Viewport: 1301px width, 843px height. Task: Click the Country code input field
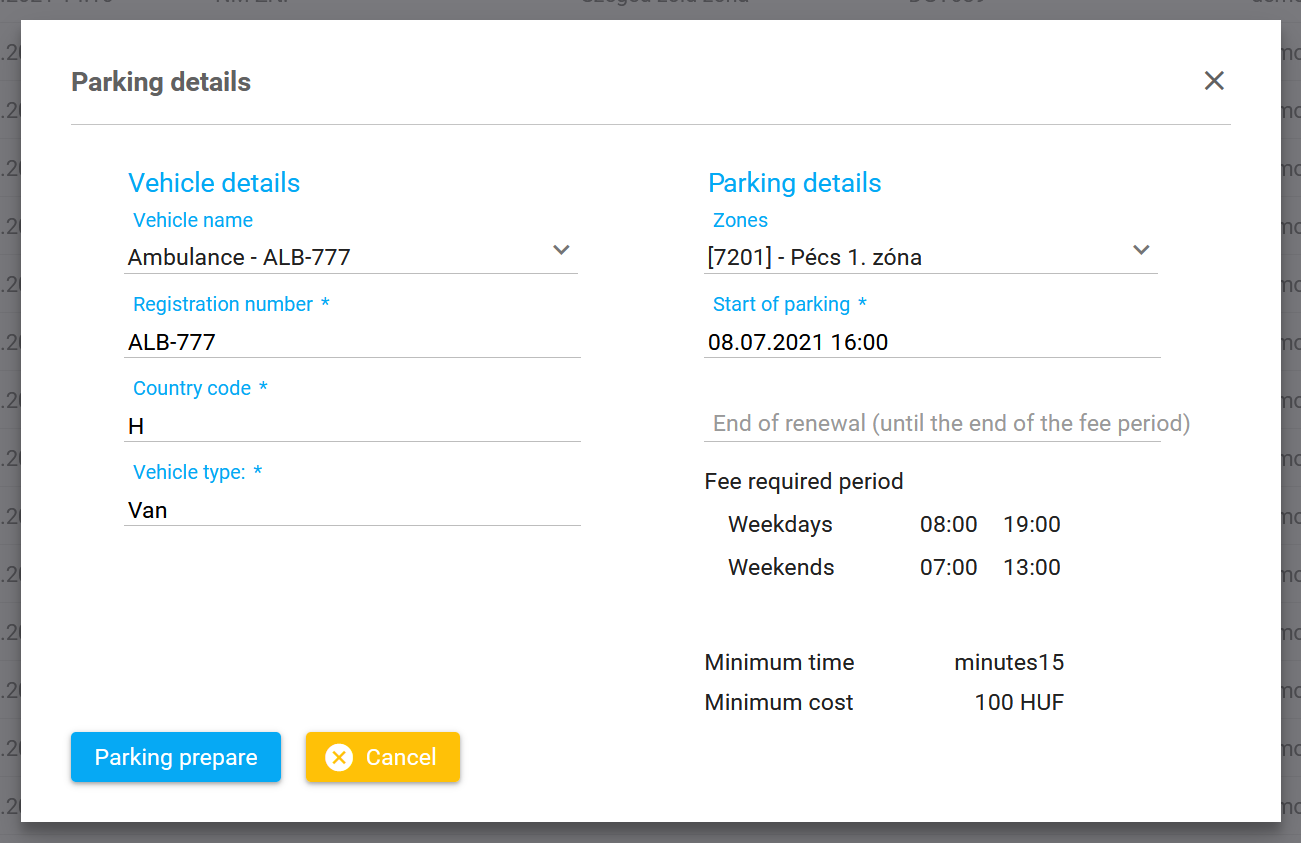tap(352, 426)
